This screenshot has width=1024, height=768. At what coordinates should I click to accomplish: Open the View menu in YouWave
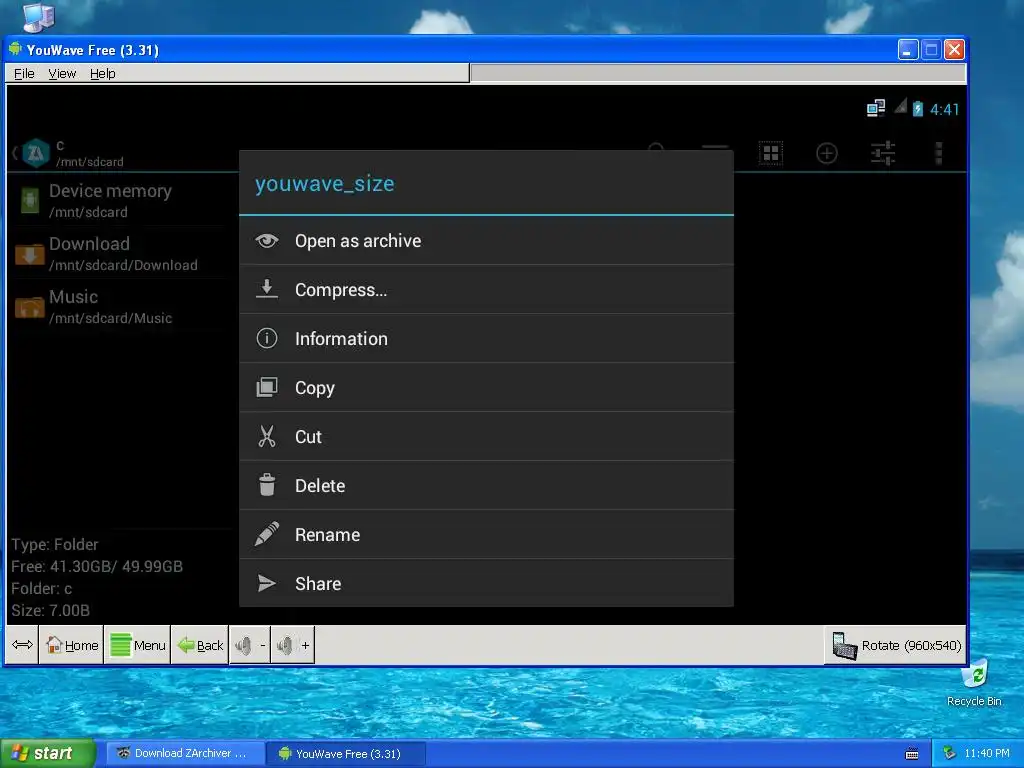coord(62,74)
